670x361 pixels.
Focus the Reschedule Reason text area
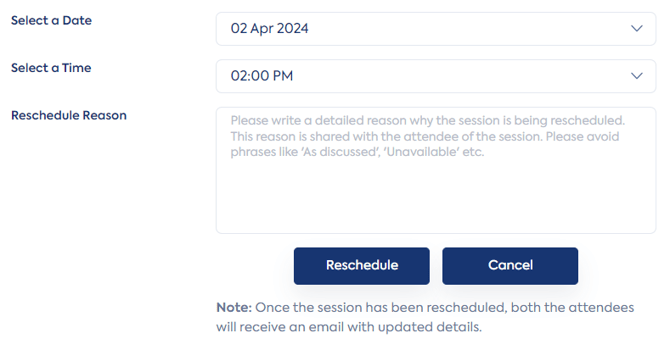click(x=436, y=170)
